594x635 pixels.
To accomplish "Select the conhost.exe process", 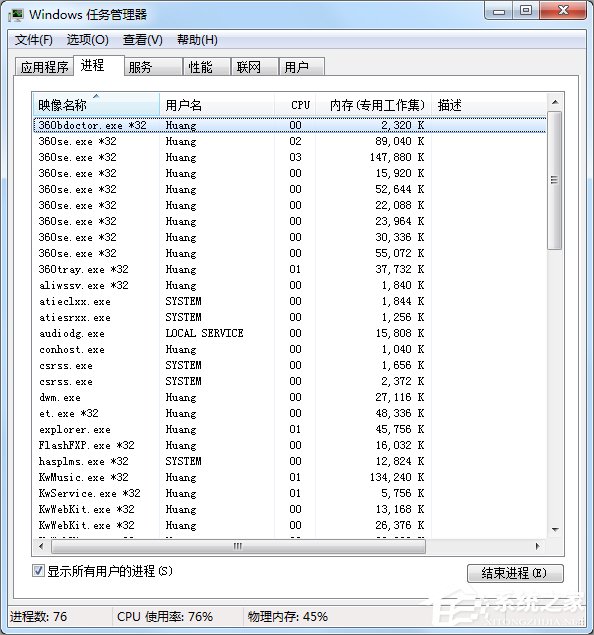I will 290,349.
